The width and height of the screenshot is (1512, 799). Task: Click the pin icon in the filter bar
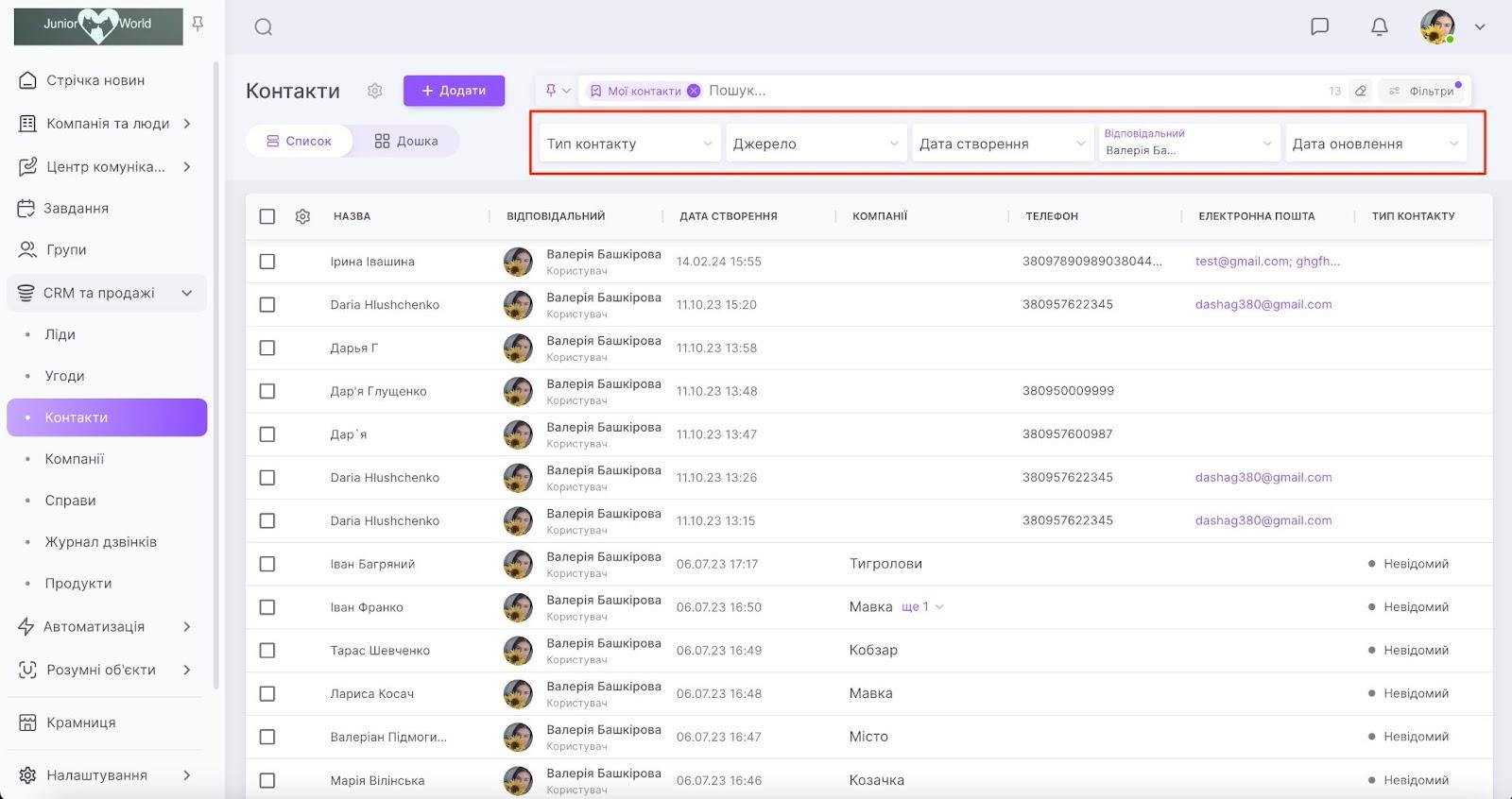pyautogui.click(x=551, y=91)
